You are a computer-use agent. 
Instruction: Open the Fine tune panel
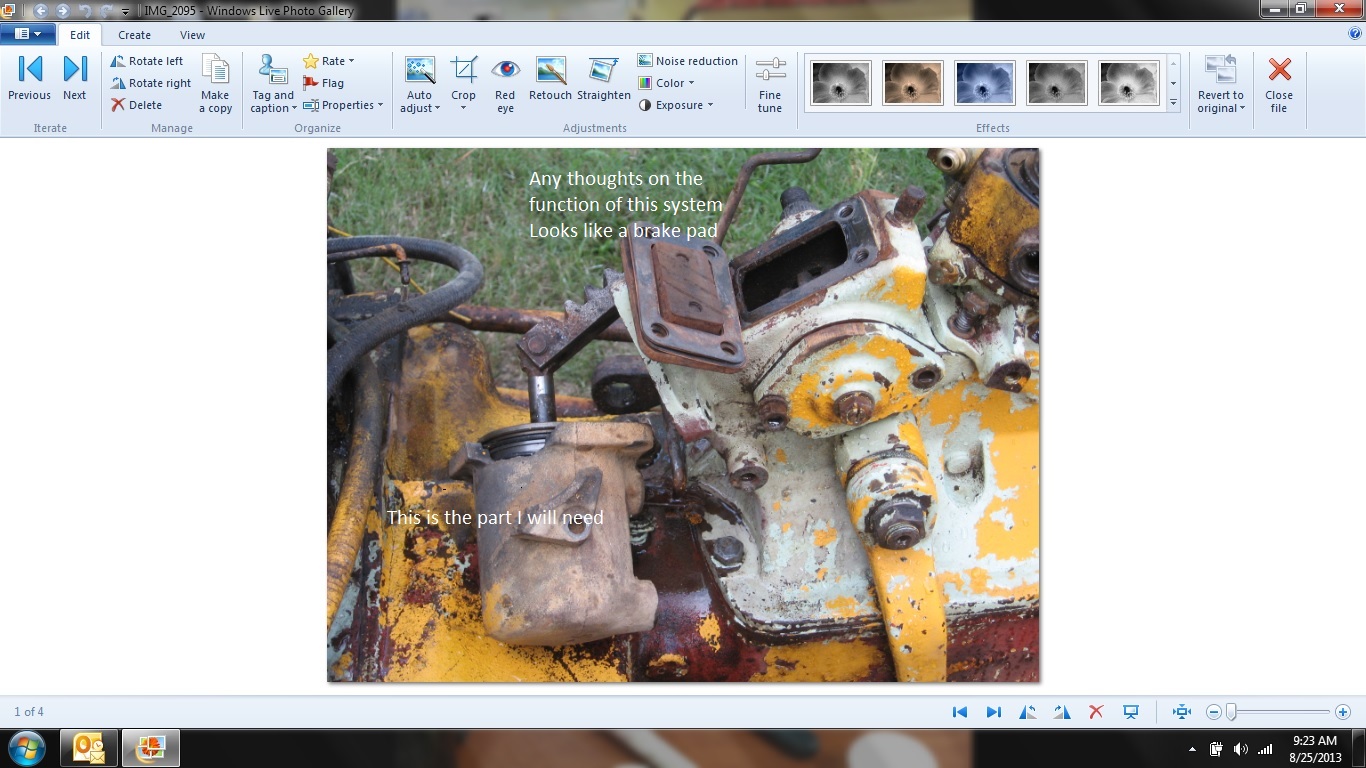point(770,84)
